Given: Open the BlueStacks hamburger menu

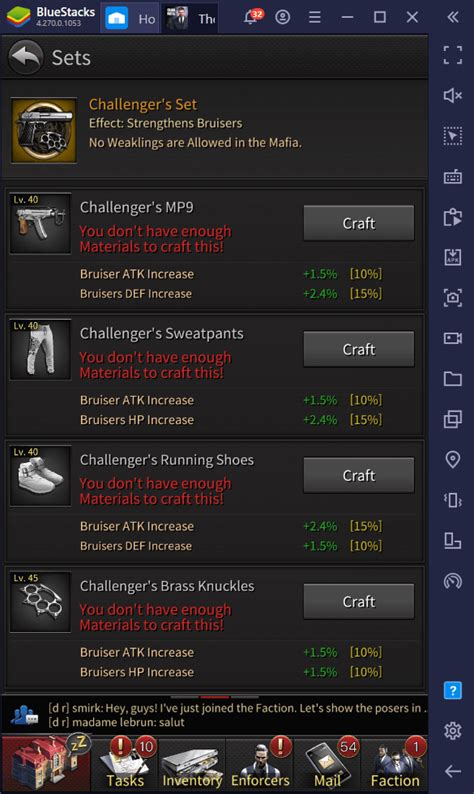Looking at the screenshot, I should point(315,18).
